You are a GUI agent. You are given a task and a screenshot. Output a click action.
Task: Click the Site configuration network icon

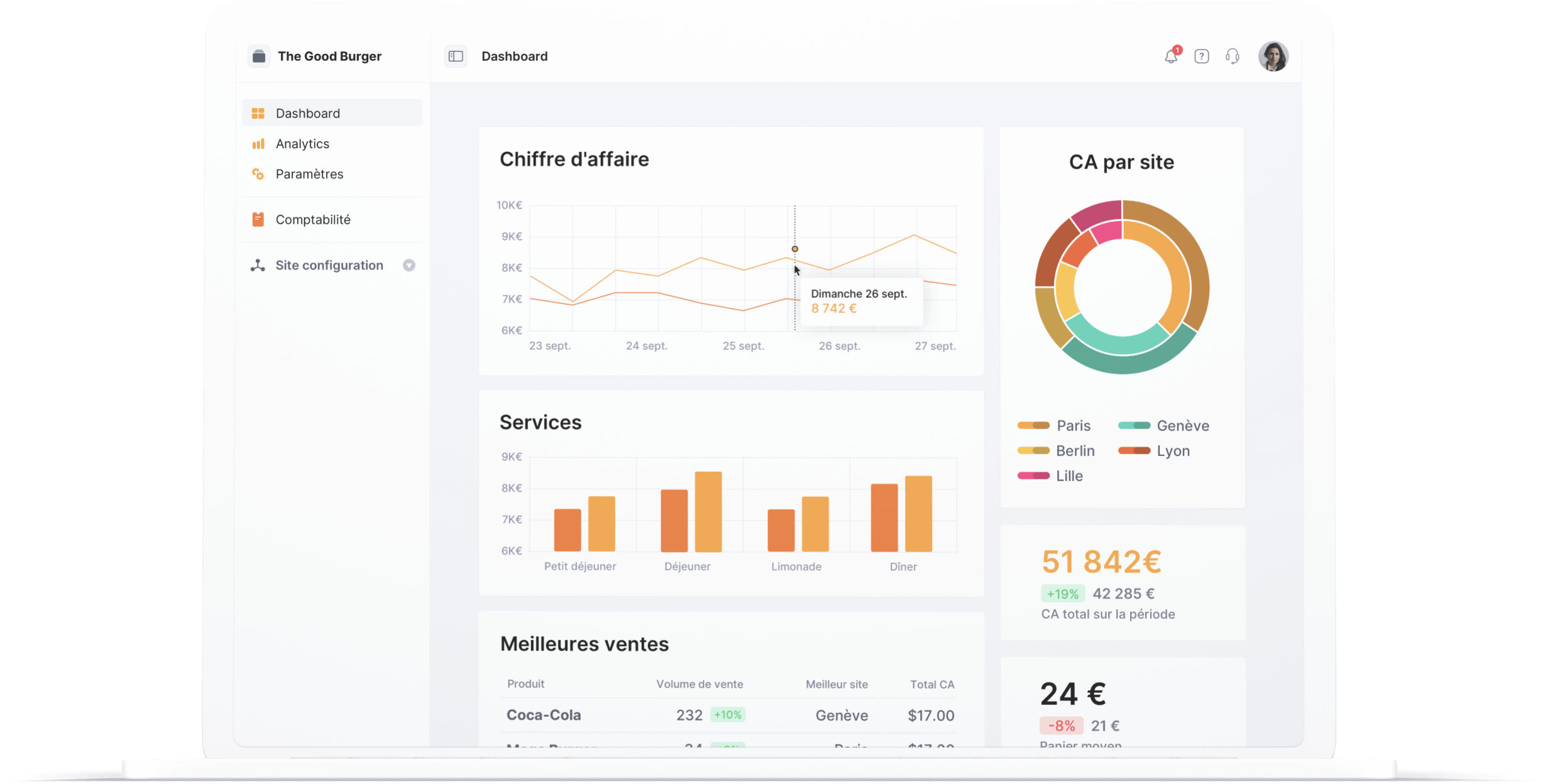point(258,265)
